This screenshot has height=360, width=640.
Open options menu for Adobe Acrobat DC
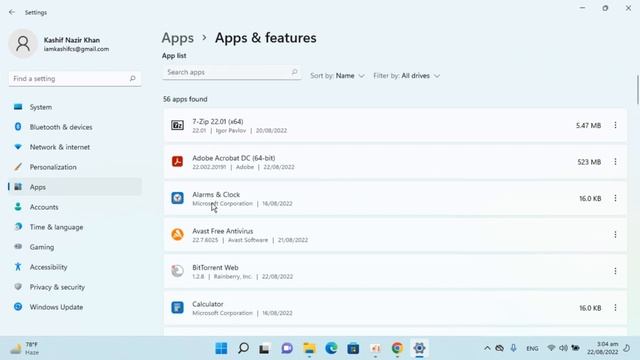click(x=615, y=162)
